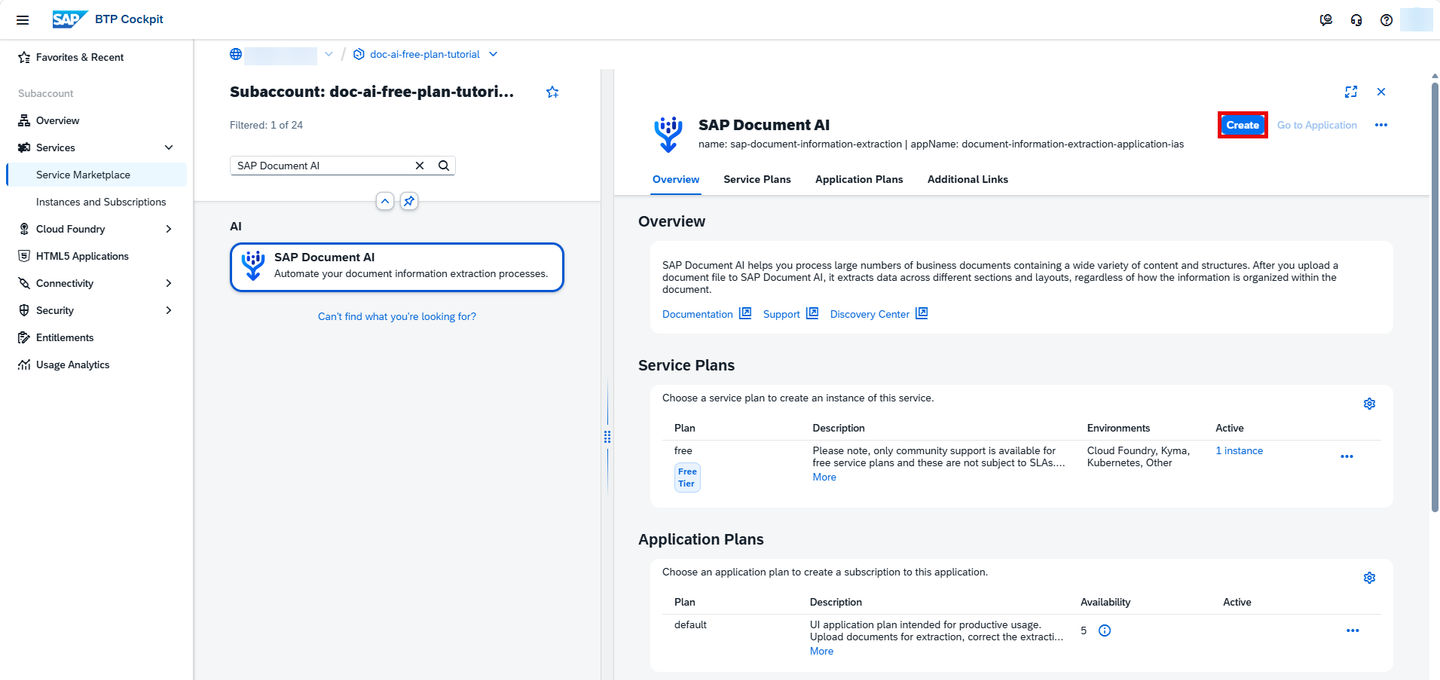
Task: Click Can't find what you're looking for link
Action: (397, 317)
